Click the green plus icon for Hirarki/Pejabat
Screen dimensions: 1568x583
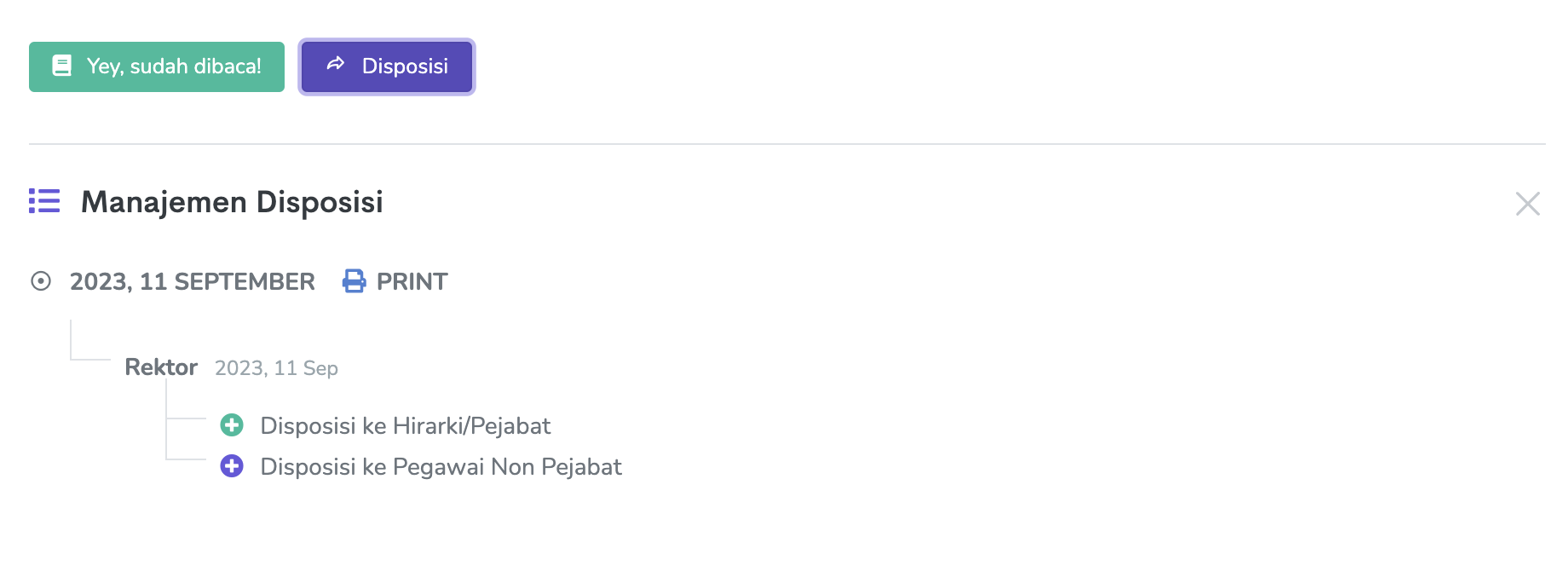[232, 424]
